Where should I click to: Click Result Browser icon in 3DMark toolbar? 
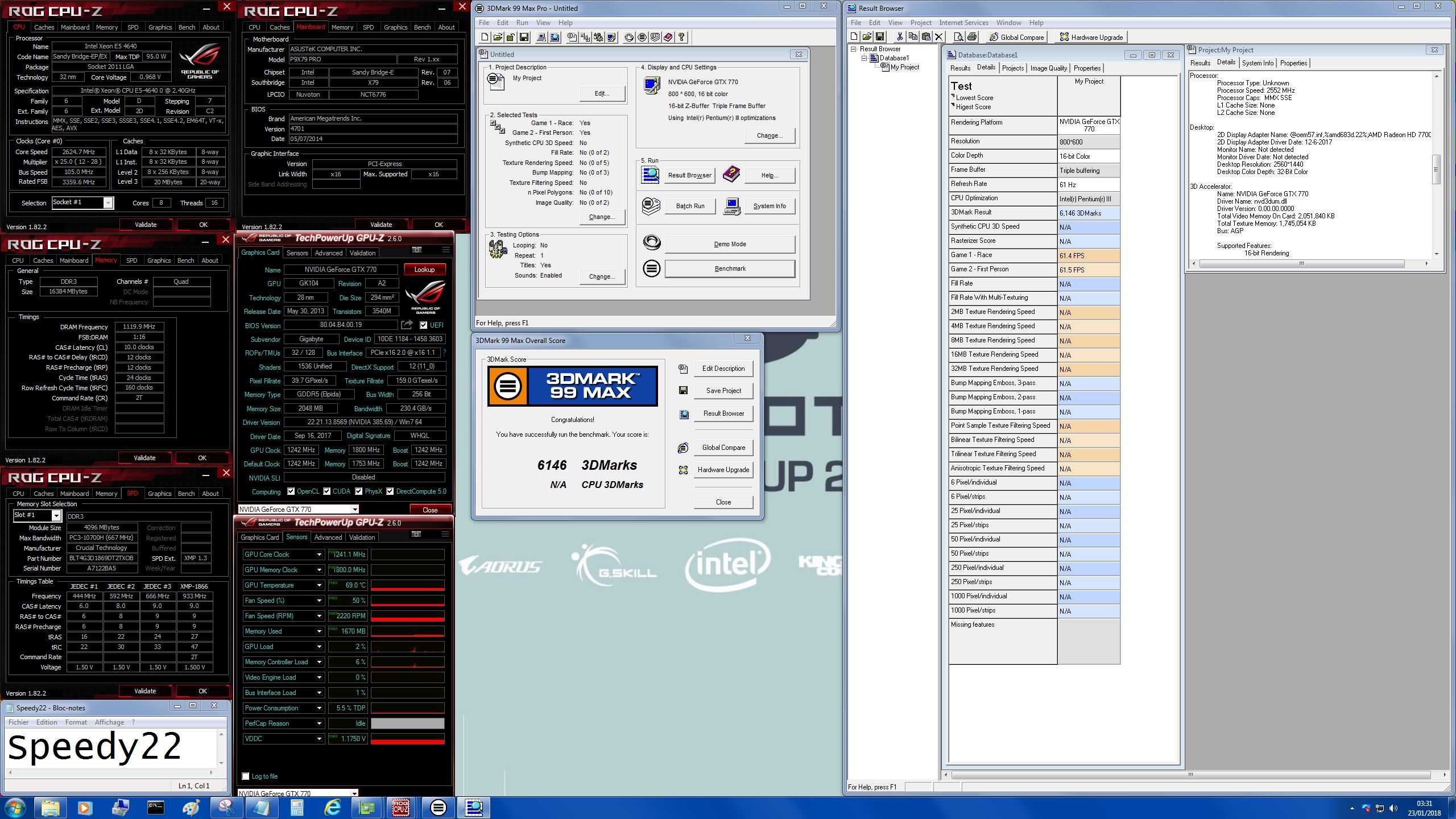pyautogui.click(x=555, y=37)
